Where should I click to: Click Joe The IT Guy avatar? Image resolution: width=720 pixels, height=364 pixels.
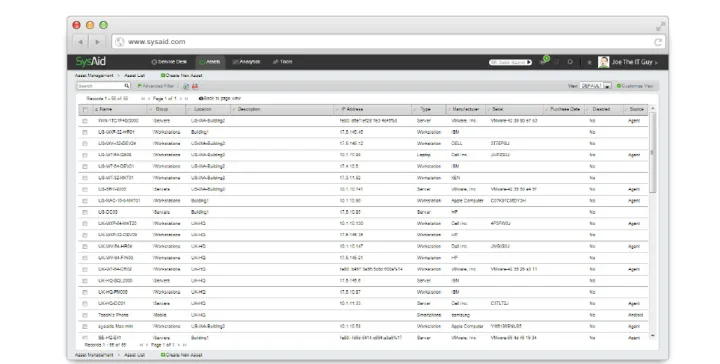pos(603,62)
